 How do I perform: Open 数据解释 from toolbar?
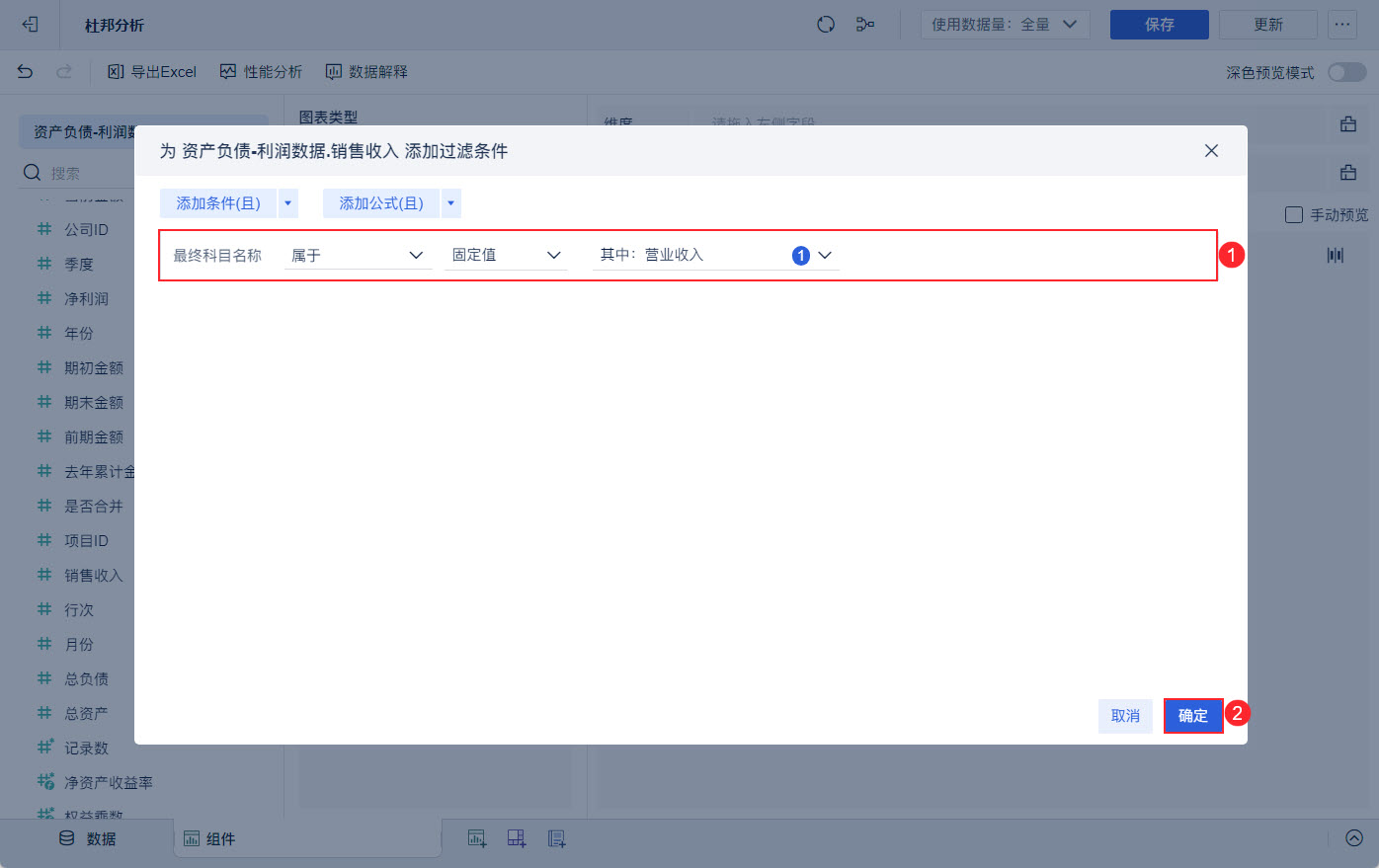[x=366, y=71]
